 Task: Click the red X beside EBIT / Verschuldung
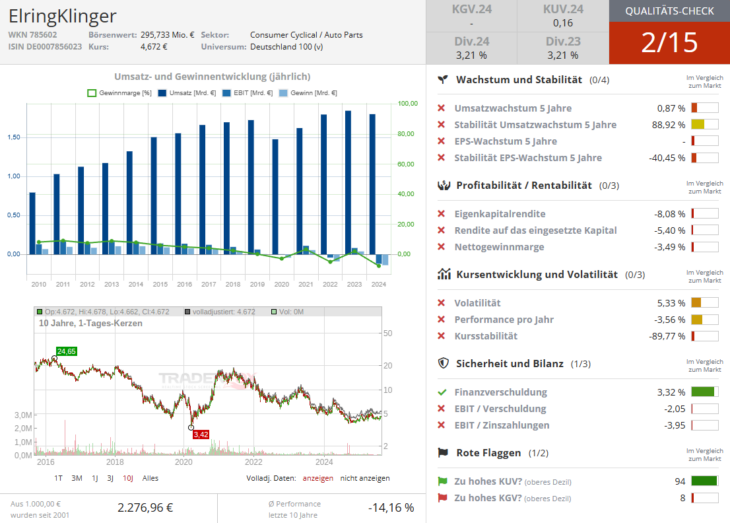click(441, 408)
